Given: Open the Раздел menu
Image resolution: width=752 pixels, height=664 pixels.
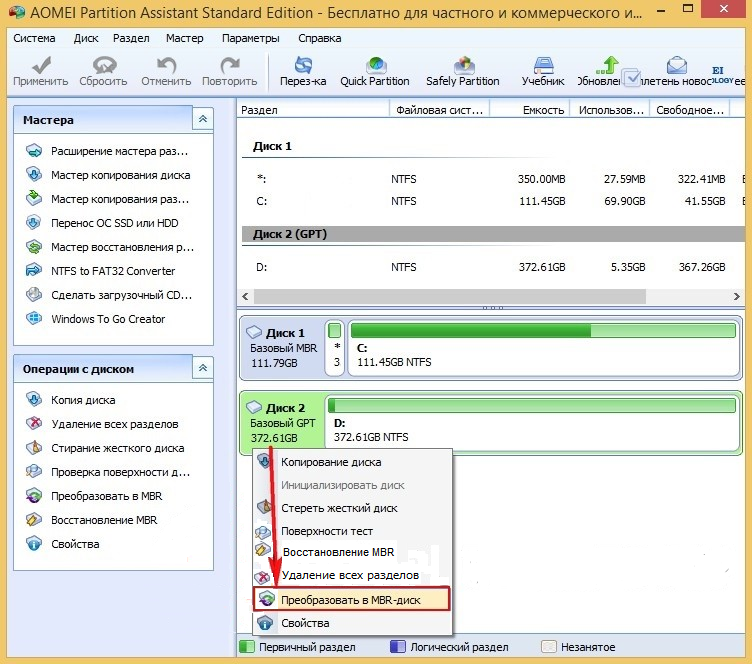Looking at the screenshot, I should tap(131, 38).
